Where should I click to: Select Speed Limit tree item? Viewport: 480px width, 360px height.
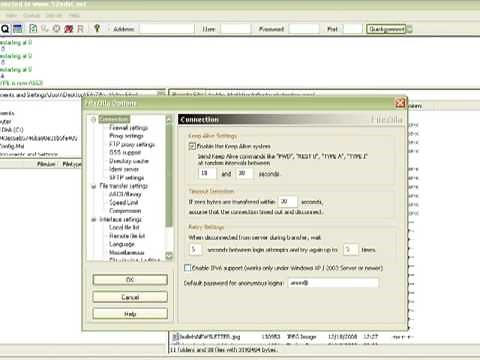[123, 202]
